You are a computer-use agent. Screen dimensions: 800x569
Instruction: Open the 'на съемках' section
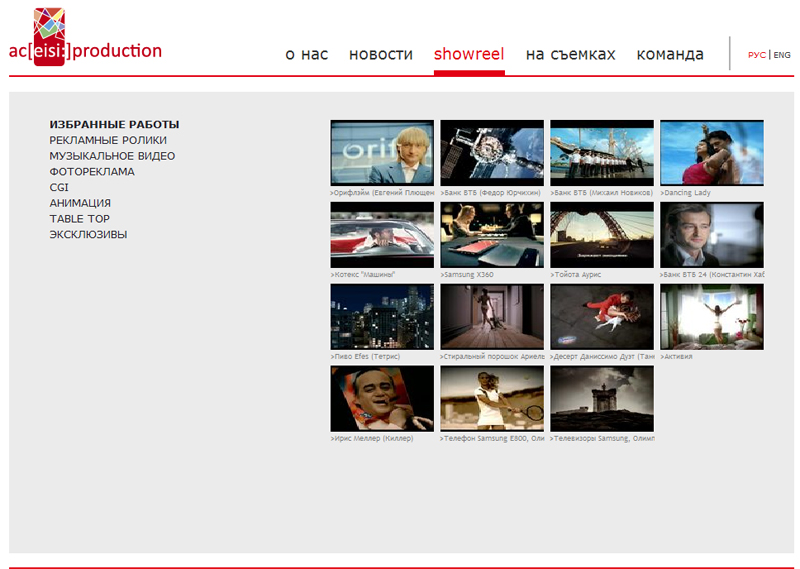pyautogui.click(x=570, y=55)
